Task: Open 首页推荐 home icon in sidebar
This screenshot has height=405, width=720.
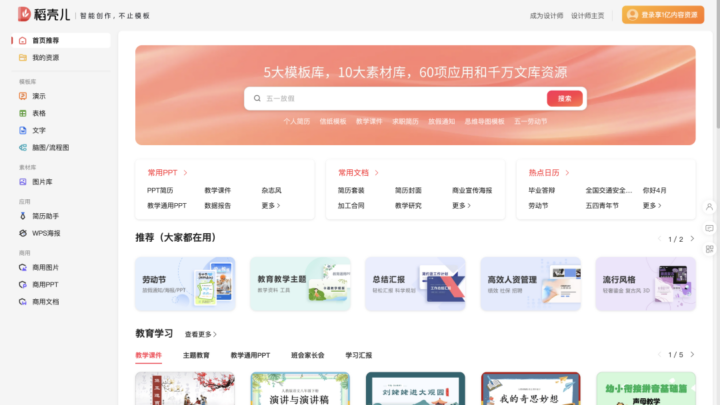Action: coord(22,40)
